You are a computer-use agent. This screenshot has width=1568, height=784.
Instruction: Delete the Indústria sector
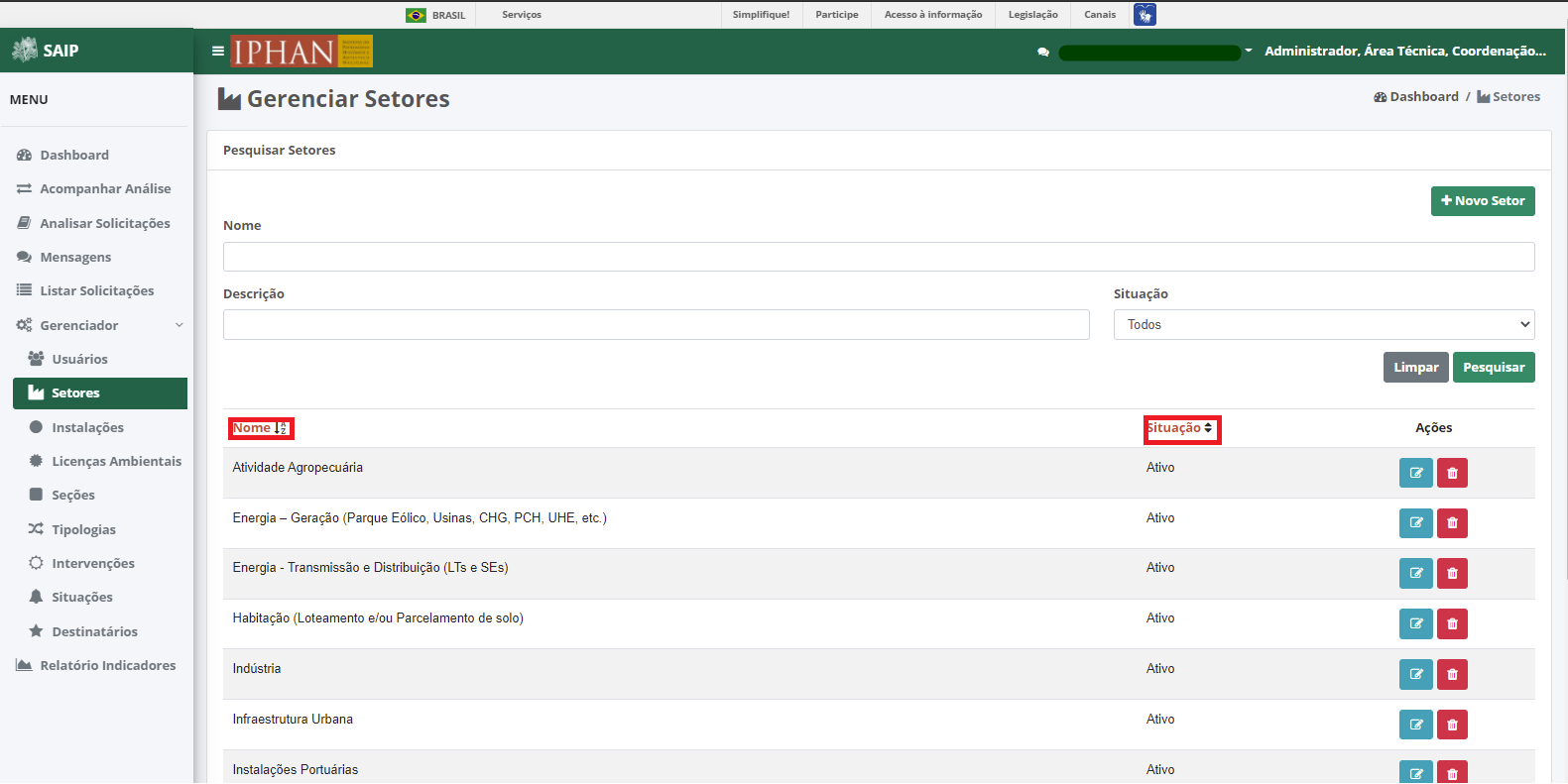tap(1452, 674)
